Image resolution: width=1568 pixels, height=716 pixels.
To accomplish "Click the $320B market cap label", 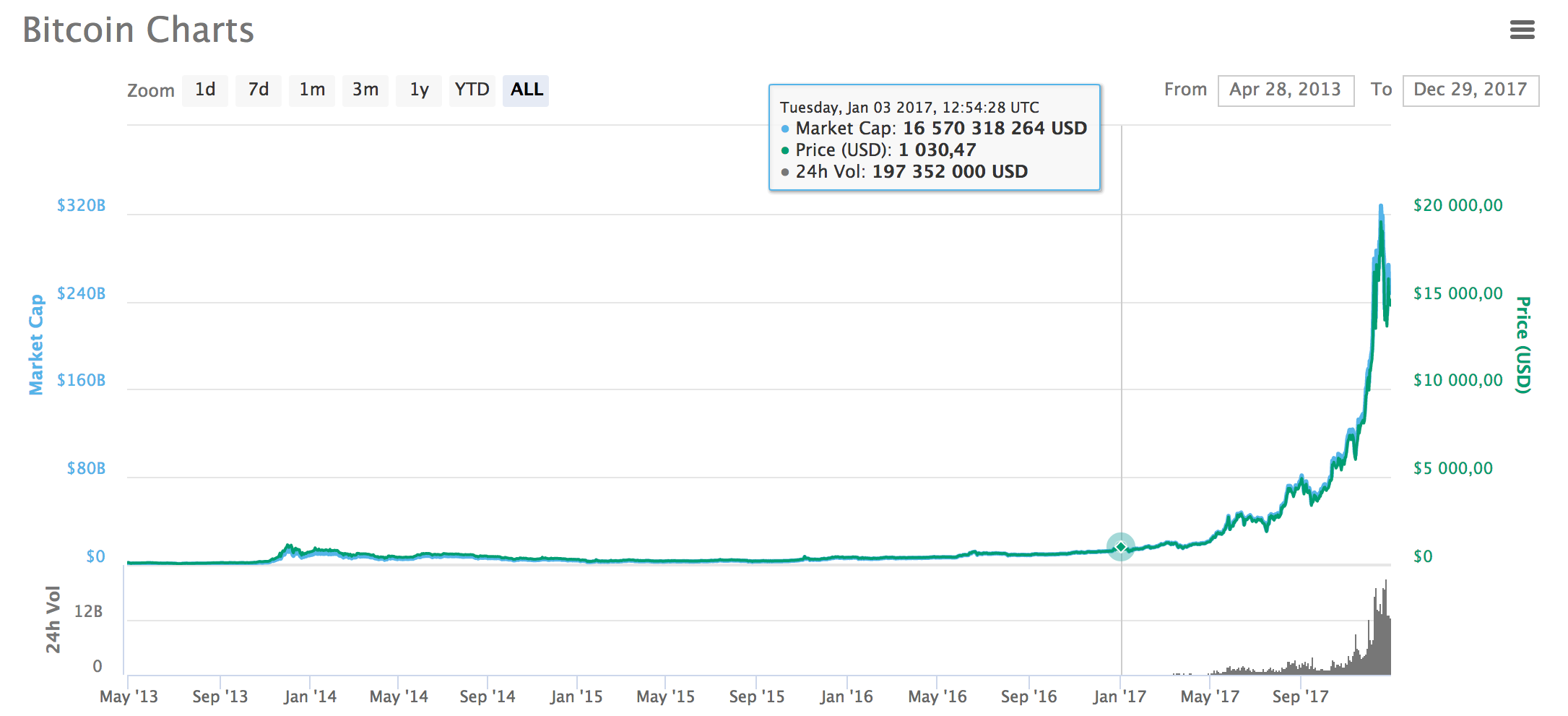I will click(x=82, y=205).
